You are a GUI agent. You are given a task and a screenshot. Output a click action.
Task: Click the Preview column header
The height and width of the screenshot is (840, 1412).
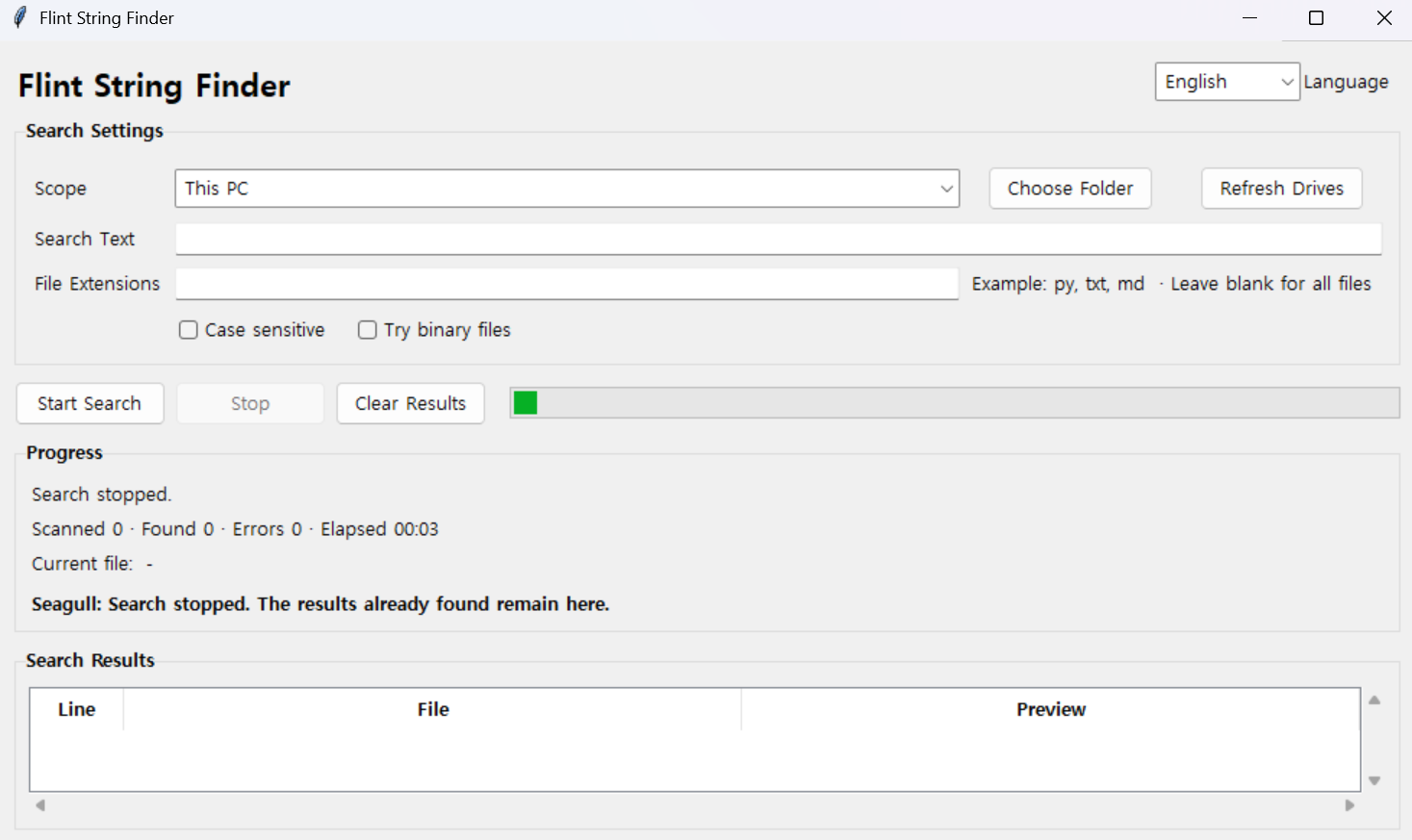coord(1051,709)
